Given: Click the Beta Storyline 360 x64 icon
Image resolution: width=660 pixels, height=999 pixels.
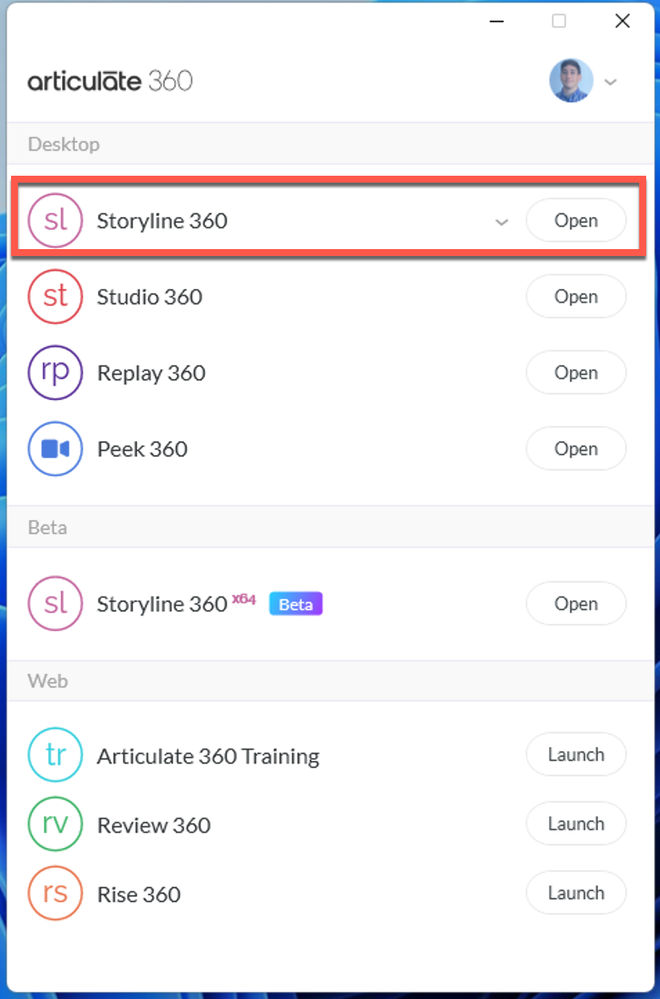Looking at the screenshot, I should point(55,604).
